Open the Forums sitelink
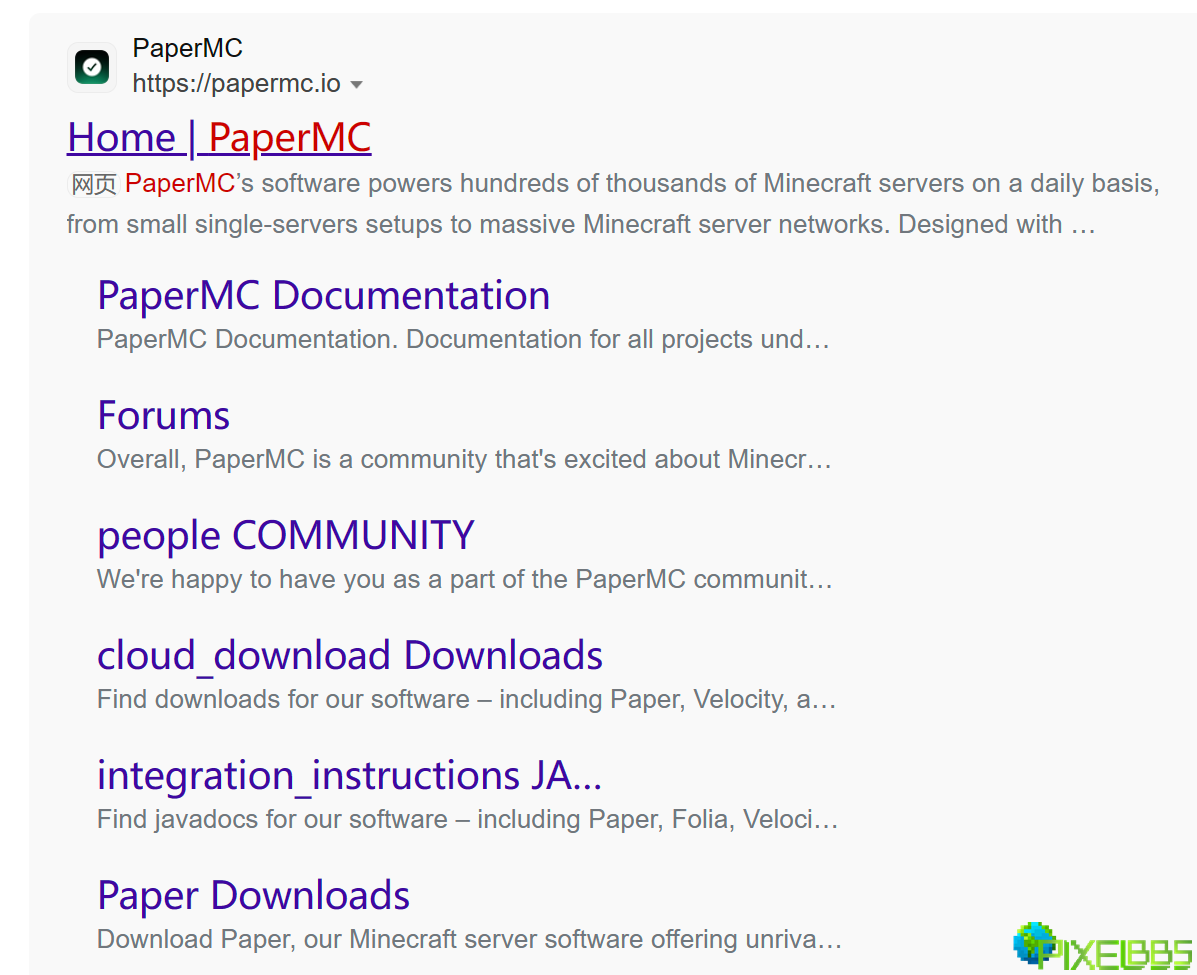Viewport: 1197px width, 975px height. click(163, 415)
